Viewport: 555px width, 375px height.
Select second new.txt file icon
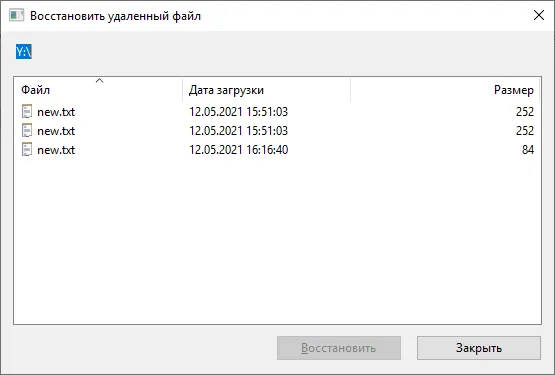tap(27, 130)
